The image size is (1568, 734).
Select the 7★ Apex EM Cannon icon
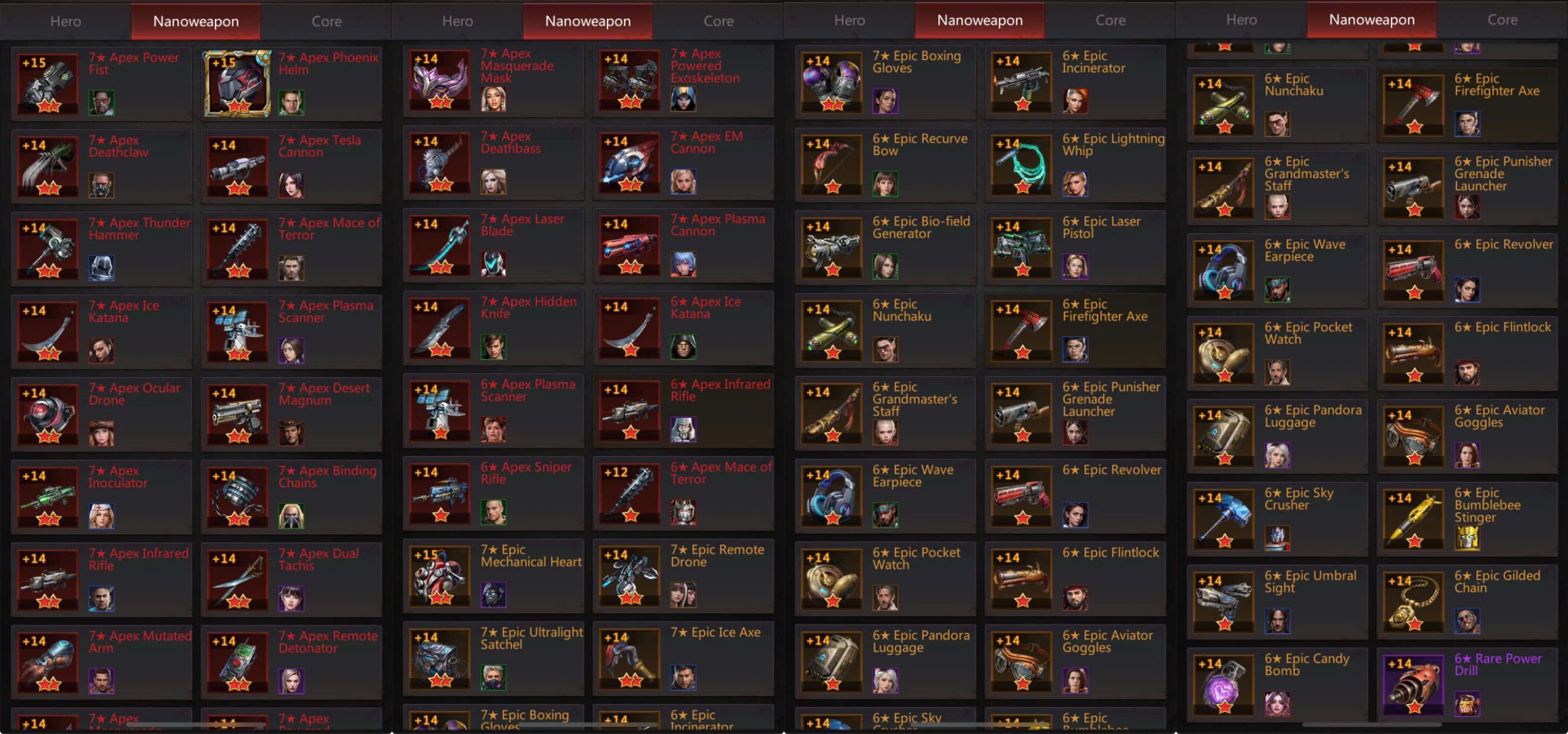tap(630, 163)
